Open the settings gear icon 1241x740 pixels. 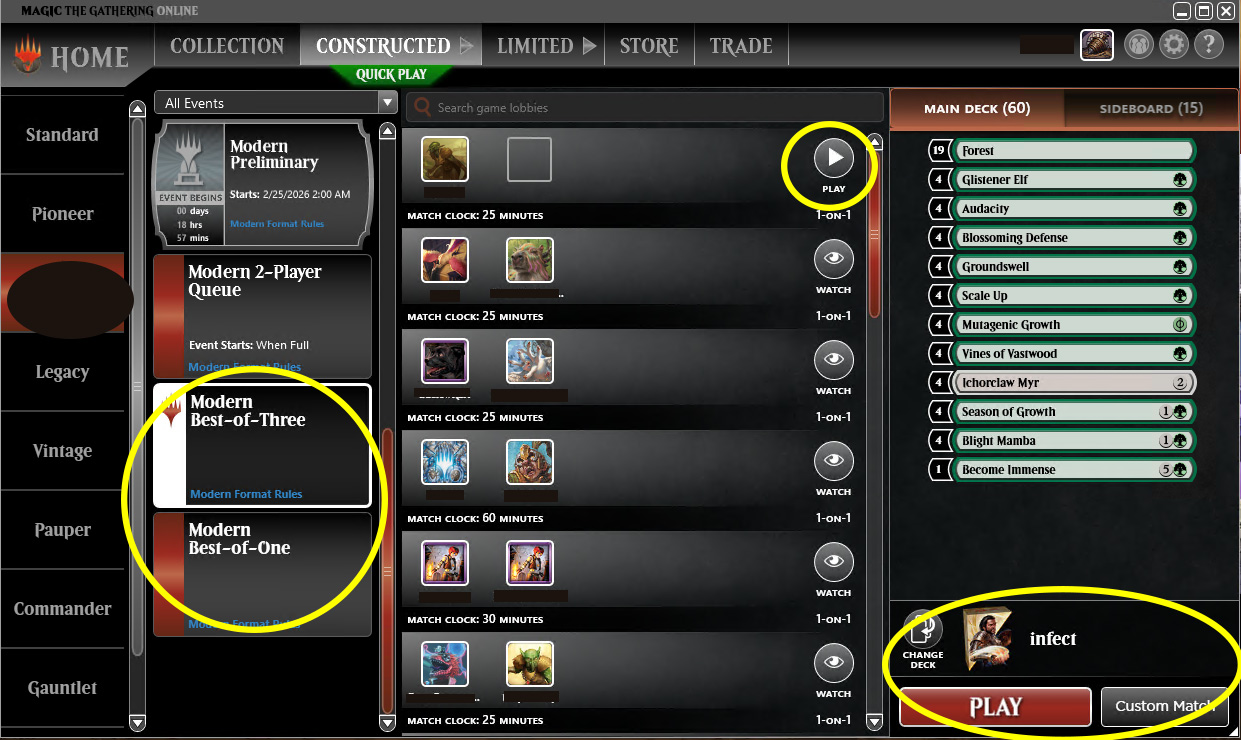click(x=1174, y=45)
